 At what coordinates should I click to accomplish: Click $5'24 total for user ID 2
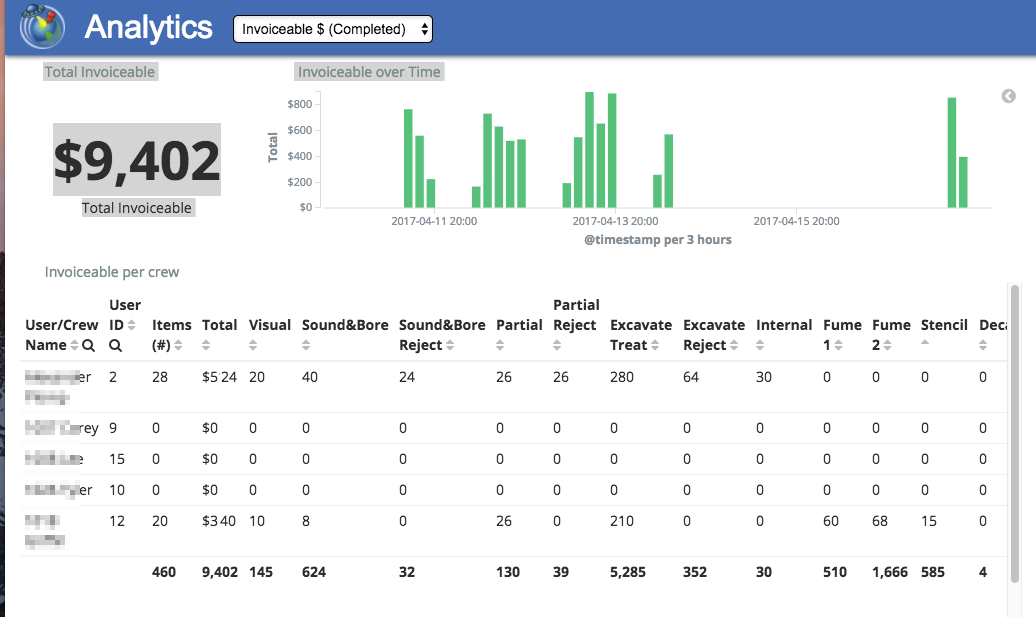point(219,377)
